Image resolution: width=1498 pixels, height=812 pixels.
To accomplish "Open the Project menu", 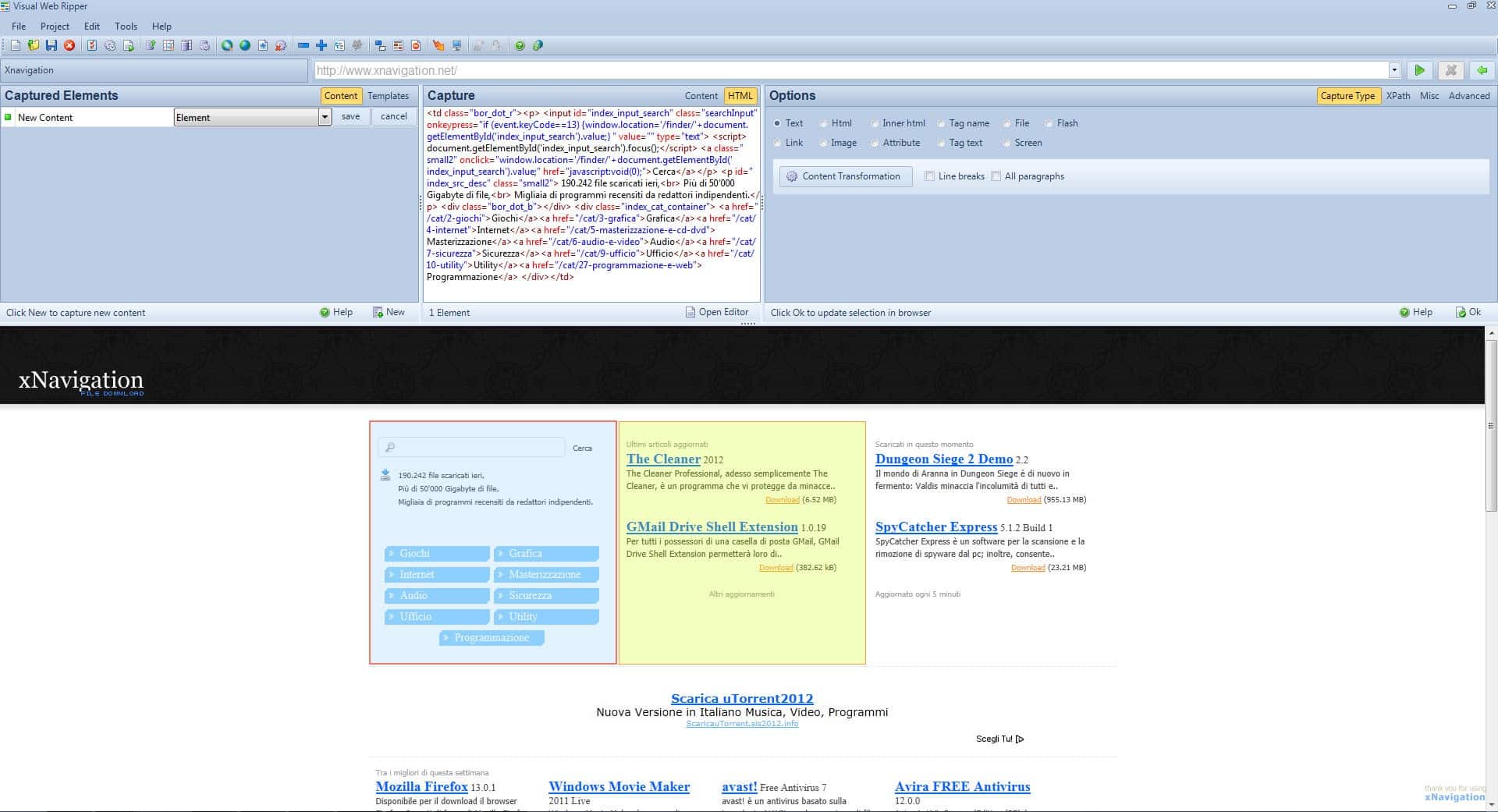I will click(x=55, y=26).
